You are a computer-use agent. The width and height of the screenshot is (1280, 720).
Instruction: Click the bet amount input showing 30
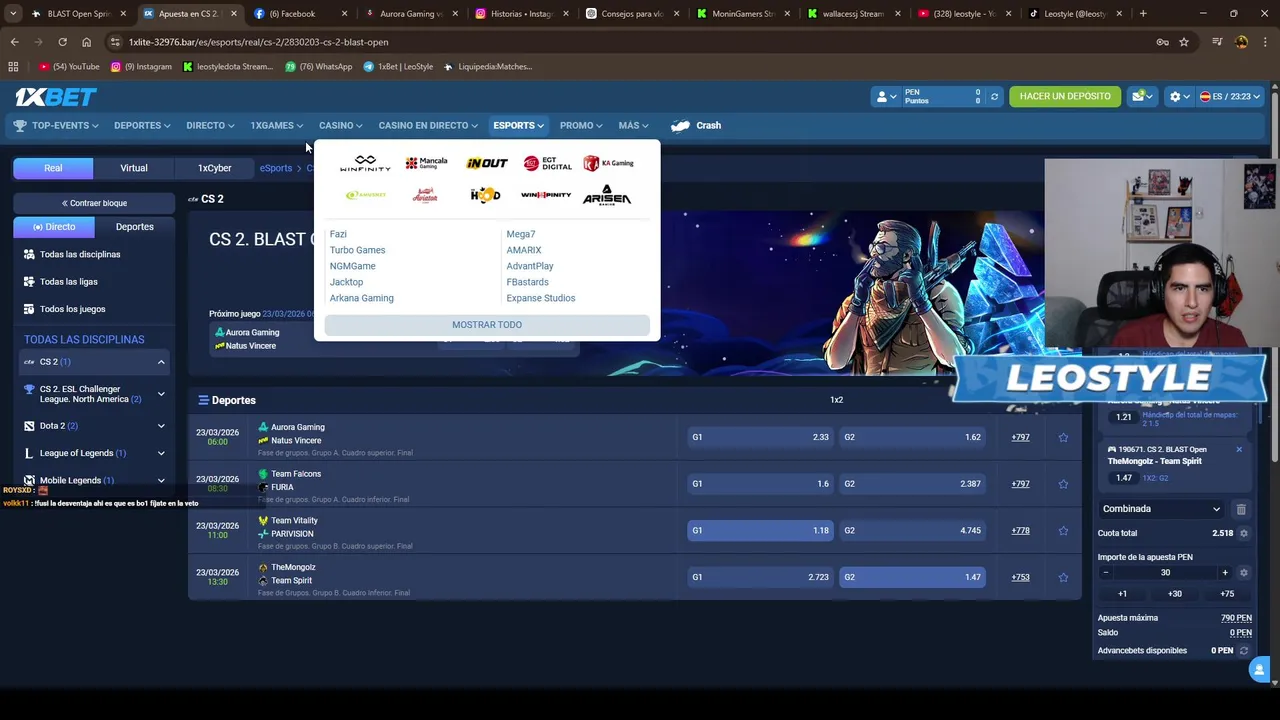(x=1165, y=573)
